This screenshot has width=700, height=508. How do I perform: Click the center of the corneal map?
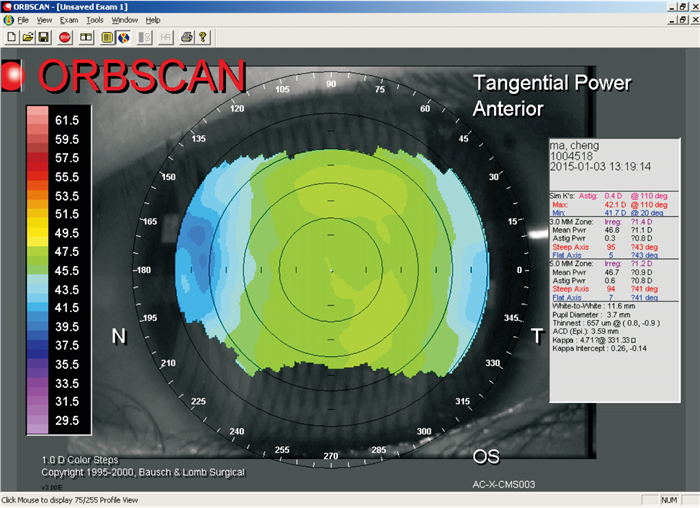(x=331, y=270)
